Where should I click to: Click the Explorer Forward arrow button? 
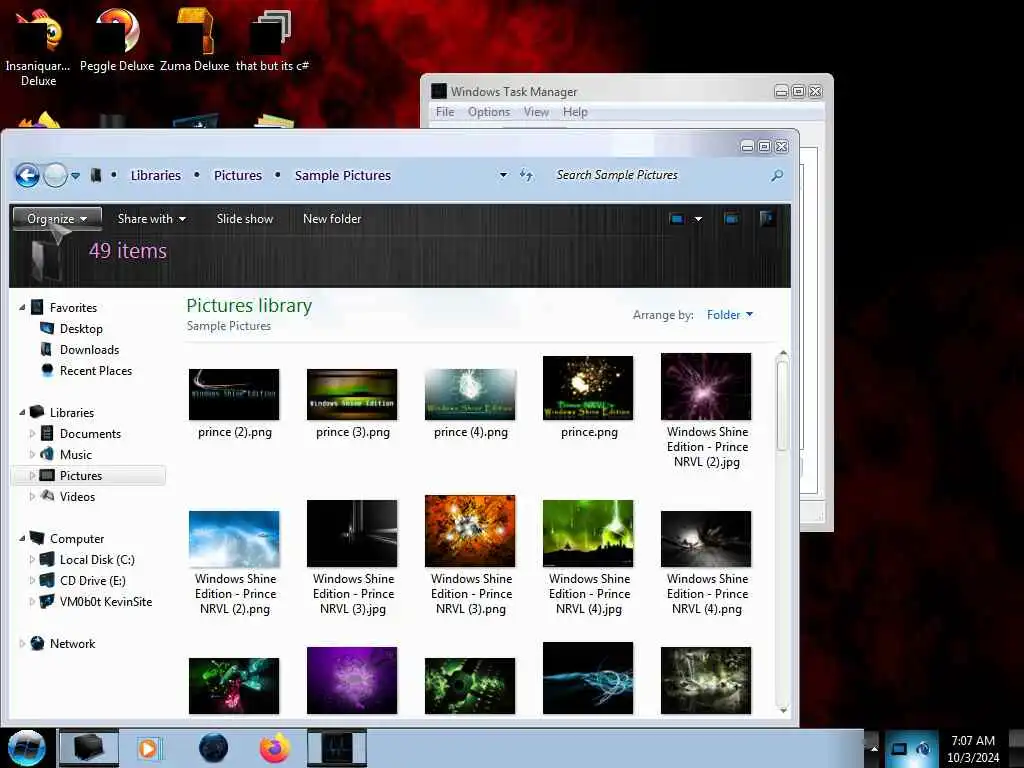[56, 175]
